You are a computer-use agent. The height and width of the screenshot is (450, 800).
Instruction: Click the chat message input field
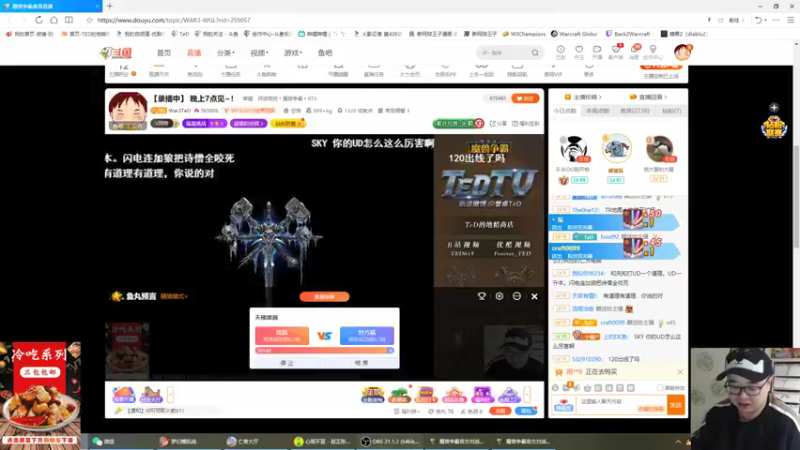click(621, 405)
